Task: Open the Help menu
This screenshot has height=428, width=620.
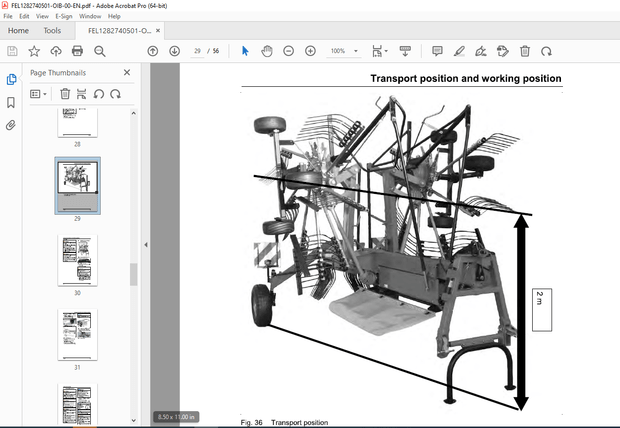Action: [x=114, y=16]
